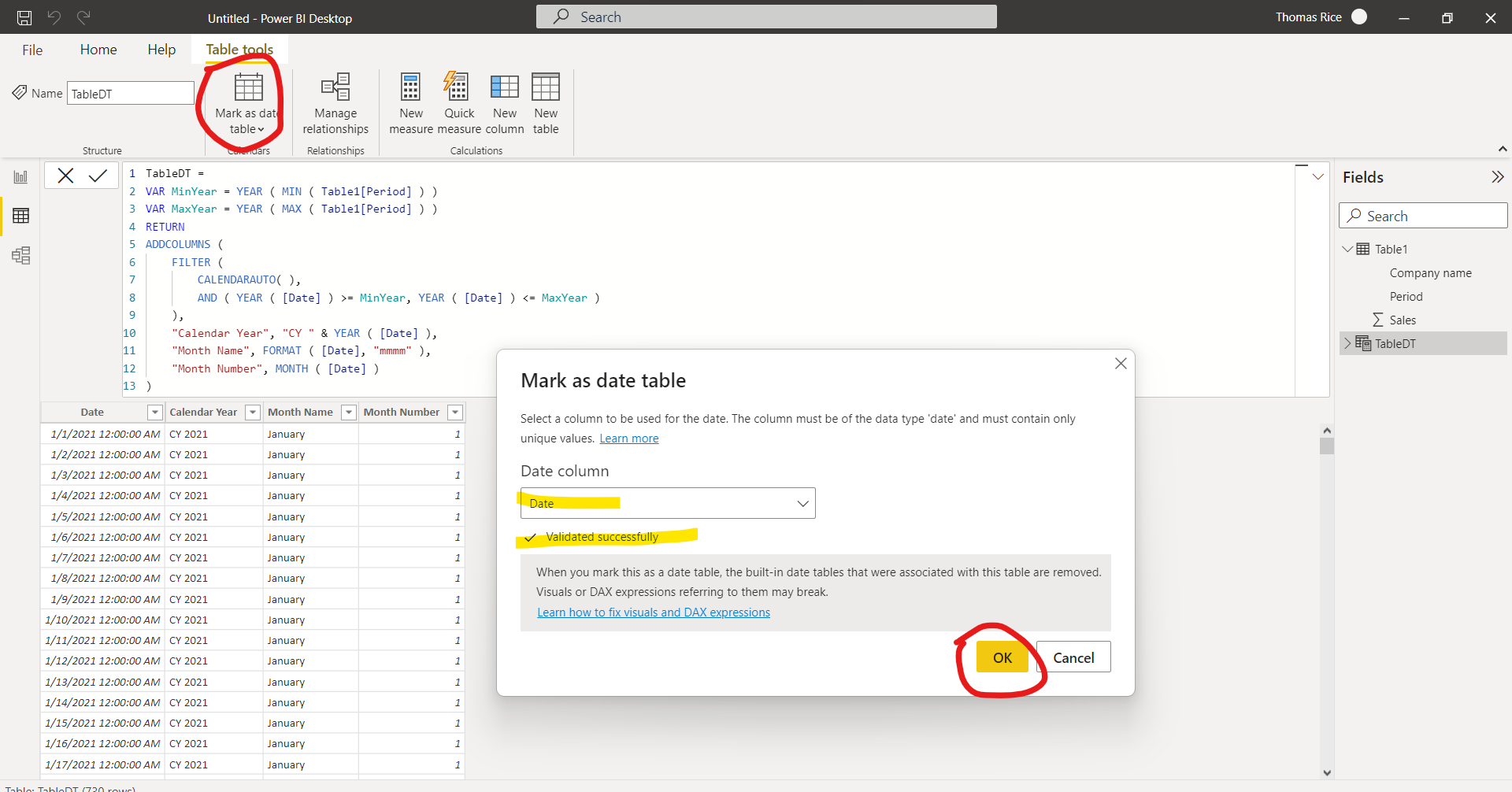Viewport: 1512px width, 792px height.
Task: Create a New measure
Action: pos(411,103)
